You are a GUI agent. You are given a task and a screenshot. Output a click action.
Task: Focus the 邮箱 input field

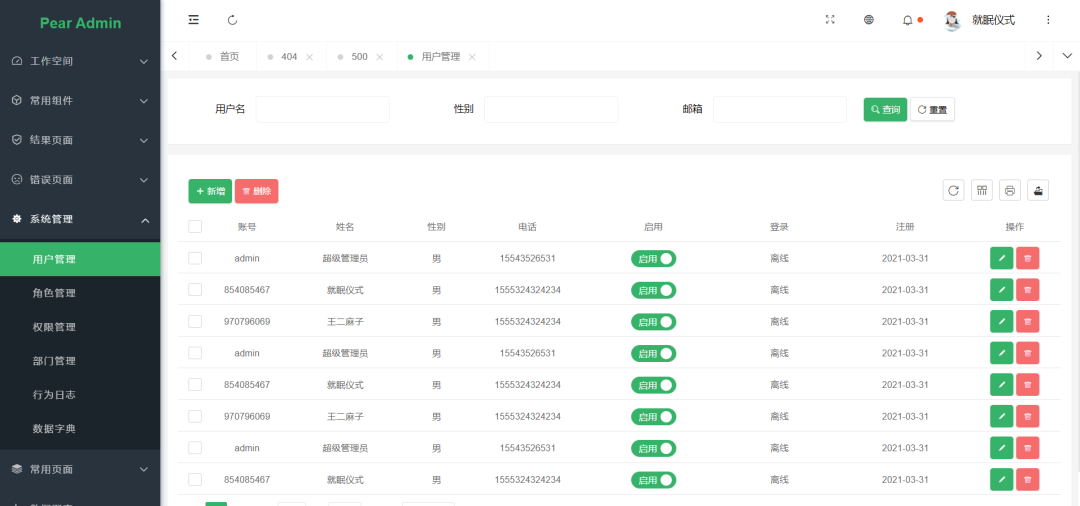point(780,109)
